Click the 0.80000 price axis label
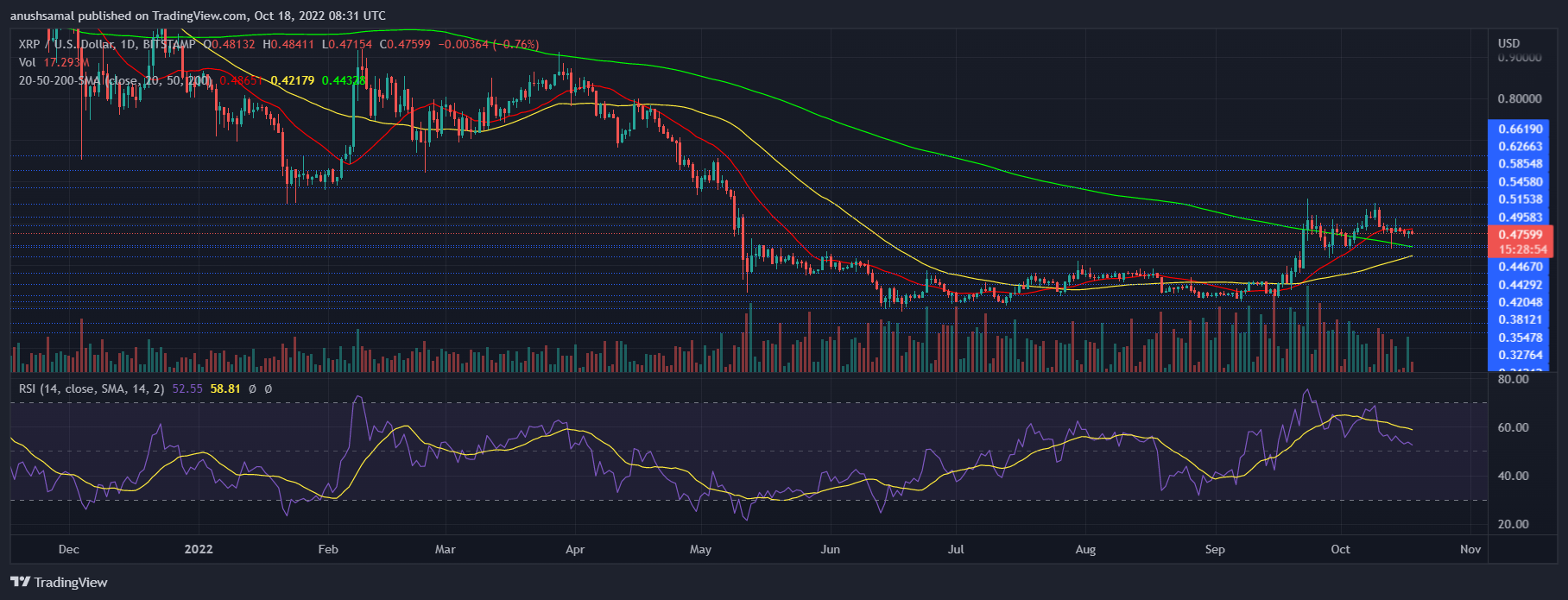 (1520, 99)
